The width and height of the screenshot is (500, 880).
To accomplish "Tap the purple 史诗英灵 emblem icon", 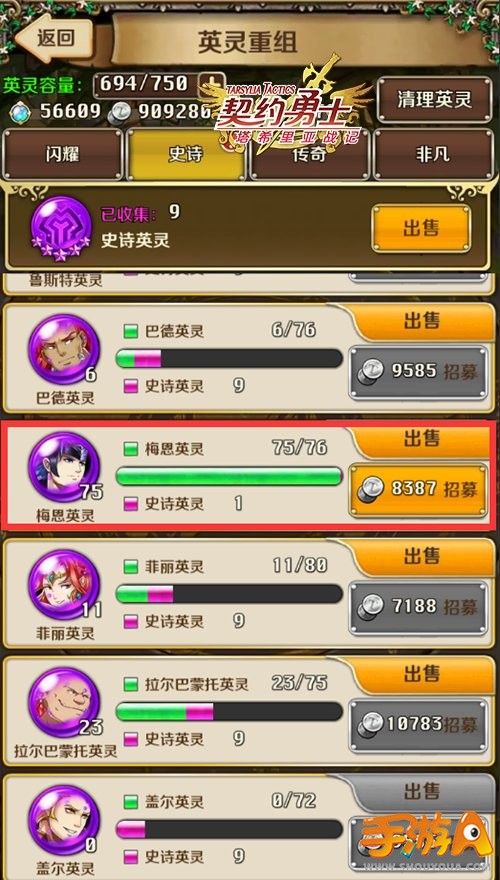I will pos(61,228).
